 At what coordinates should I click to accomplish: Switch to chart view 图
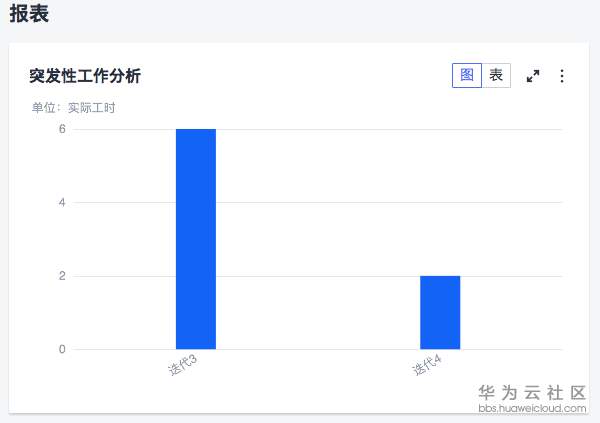(467, 76)
